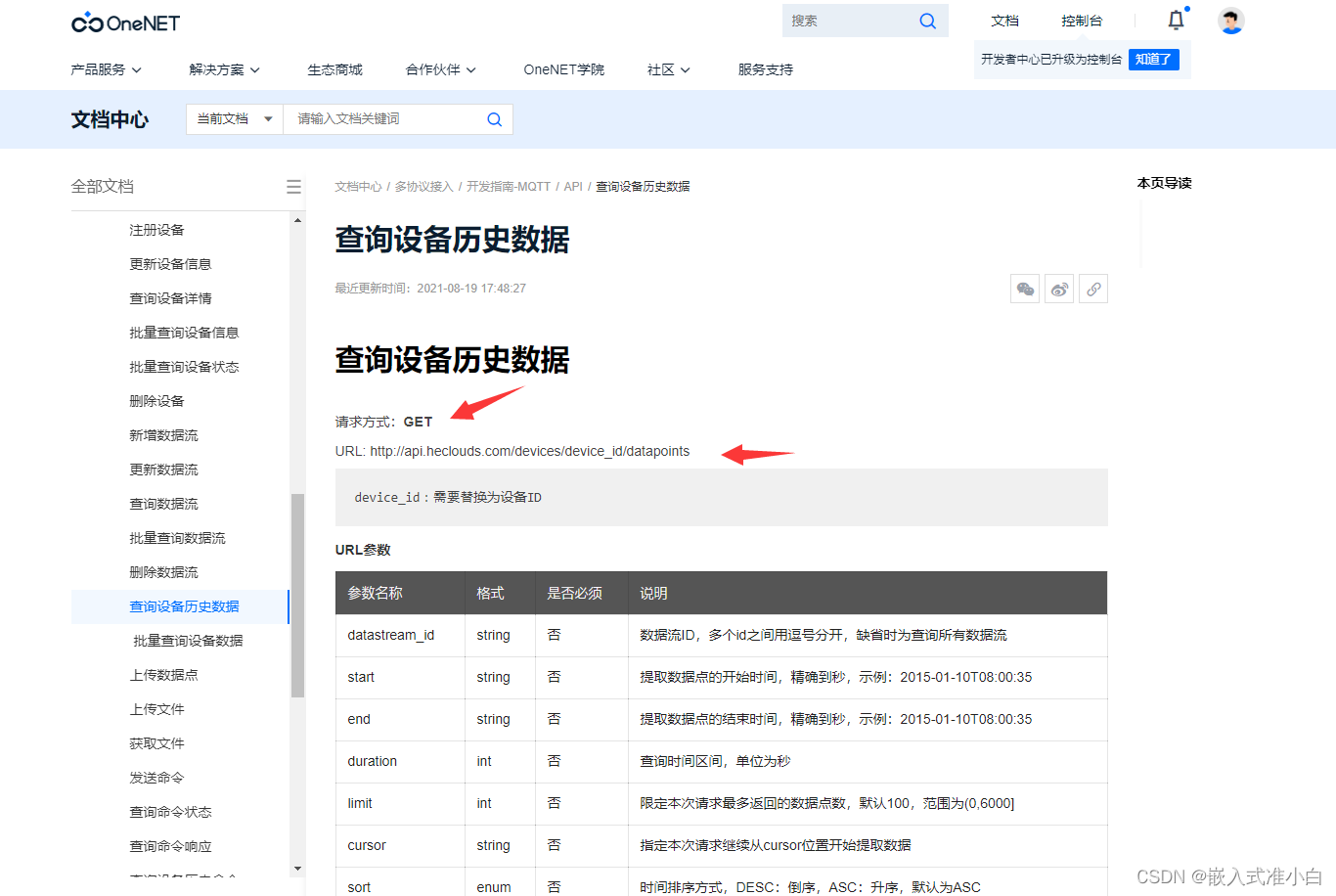Open the 当前文档 scope dropdown
1336x896 pixels.
[x=234, y=118]
